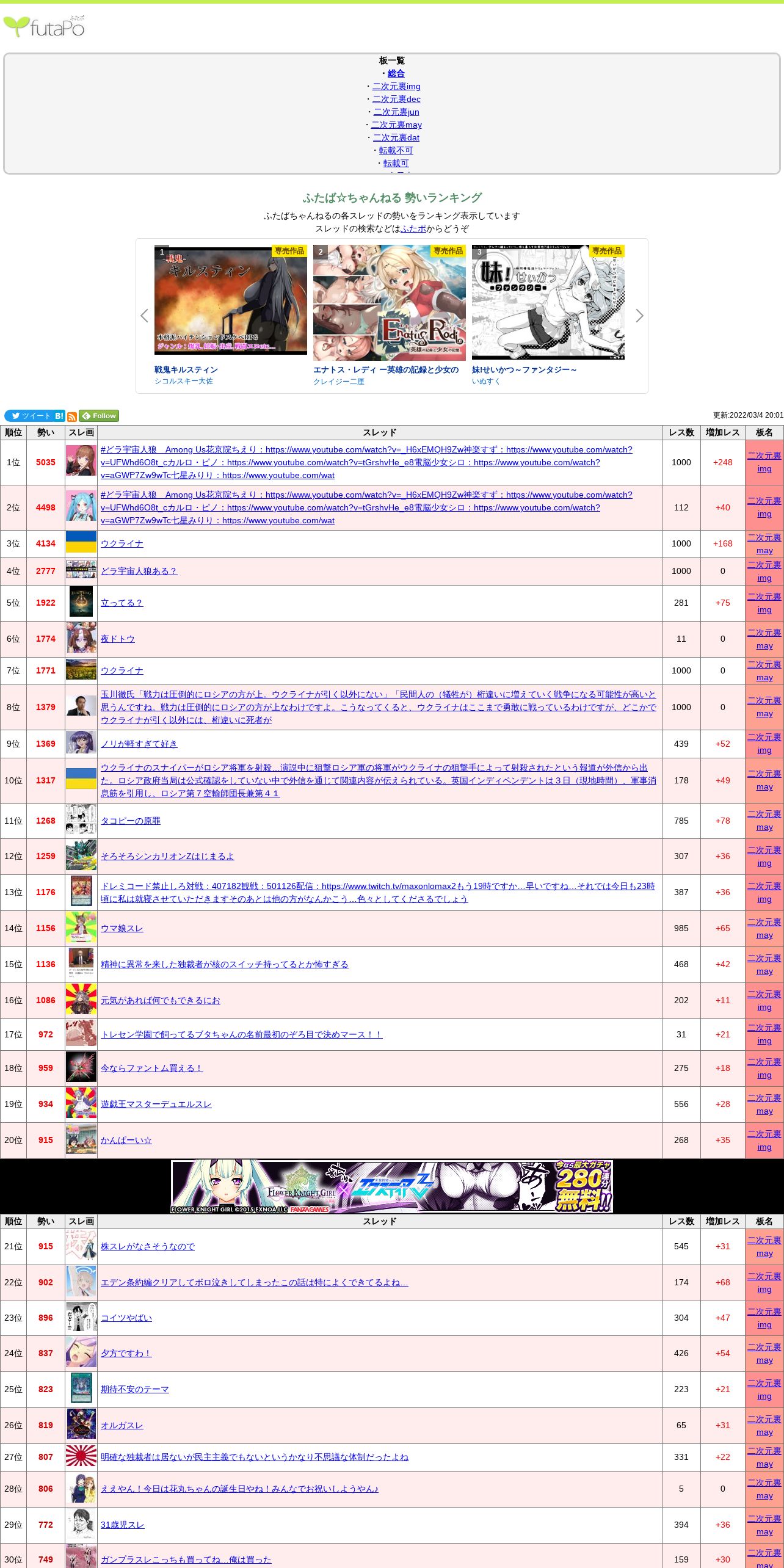Open ウマ娘スレ thread link
The image size is (784, 1568).
122,928
